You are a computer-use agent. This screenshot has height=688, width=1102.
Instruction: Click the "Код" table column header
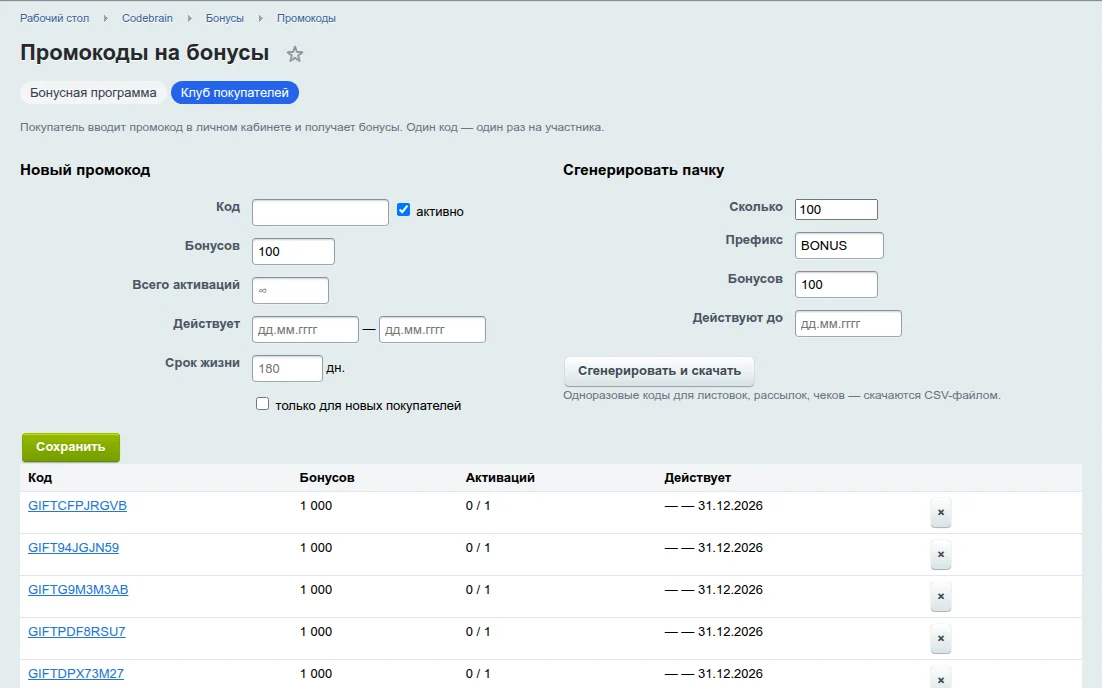point(40,478)
